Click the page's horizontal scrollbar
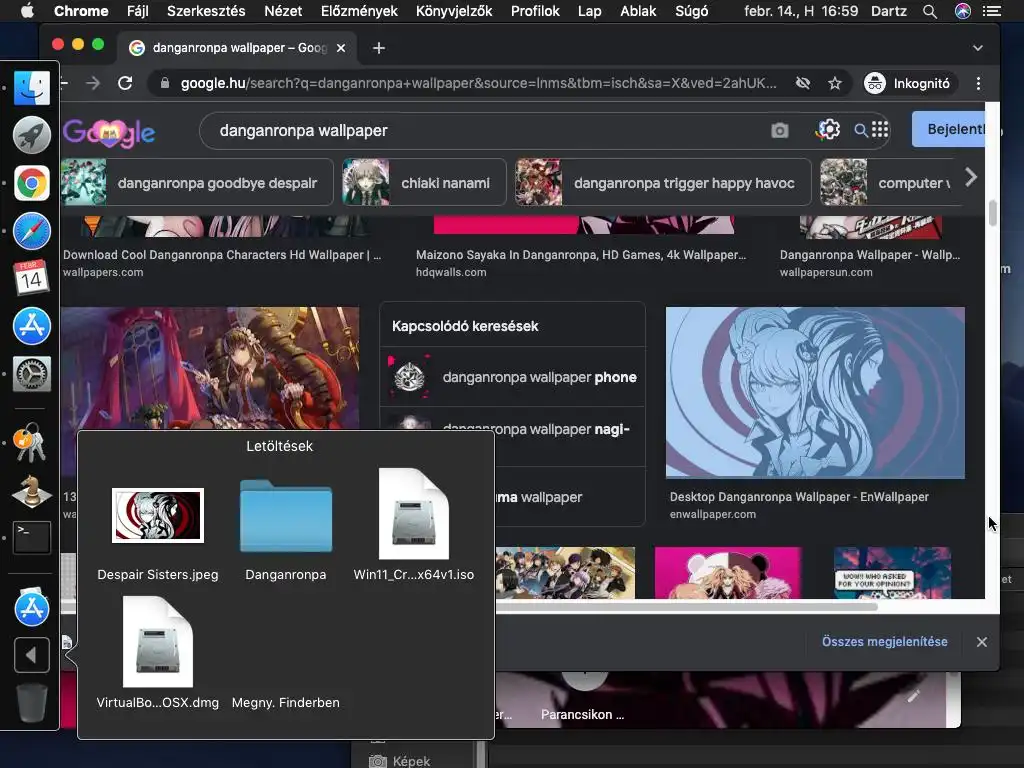The height and width of the screenshot is (768, 1024). point(686,606)
